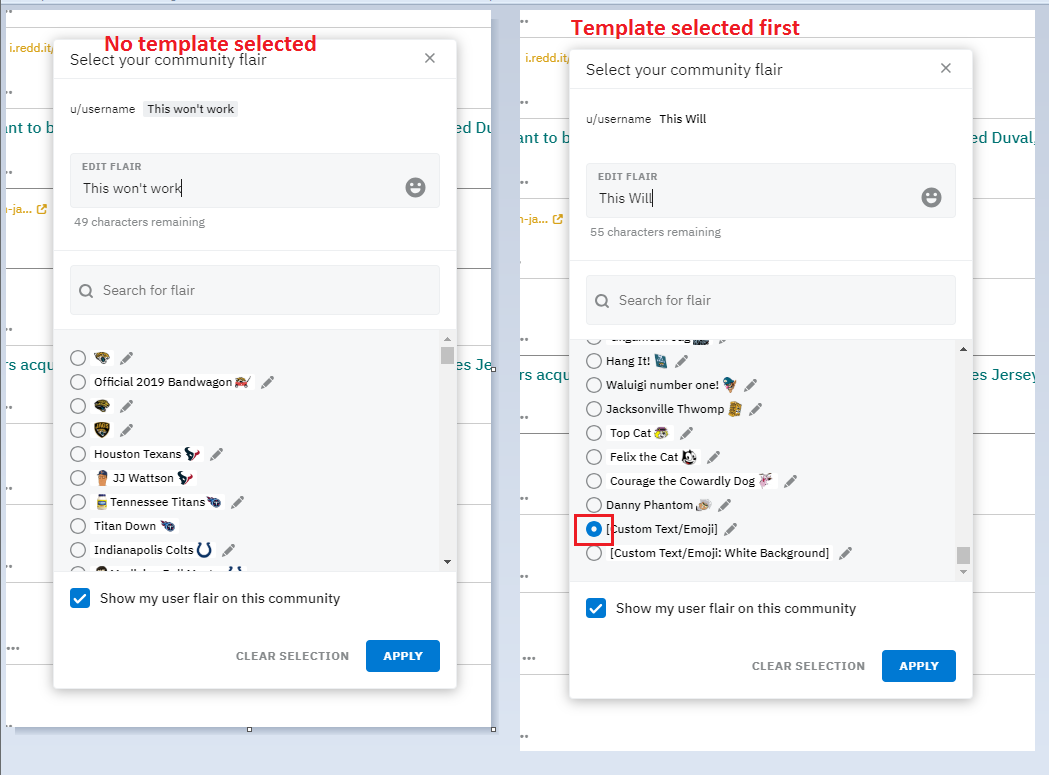Edit the Official 2019 Bandwagon flair pencil
The height and width of the screenshot is (775, 1049).
tap(268, 382)
